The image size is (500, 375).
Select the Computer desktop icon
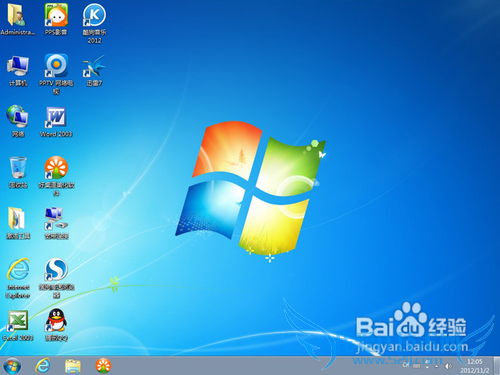point(18,66)
